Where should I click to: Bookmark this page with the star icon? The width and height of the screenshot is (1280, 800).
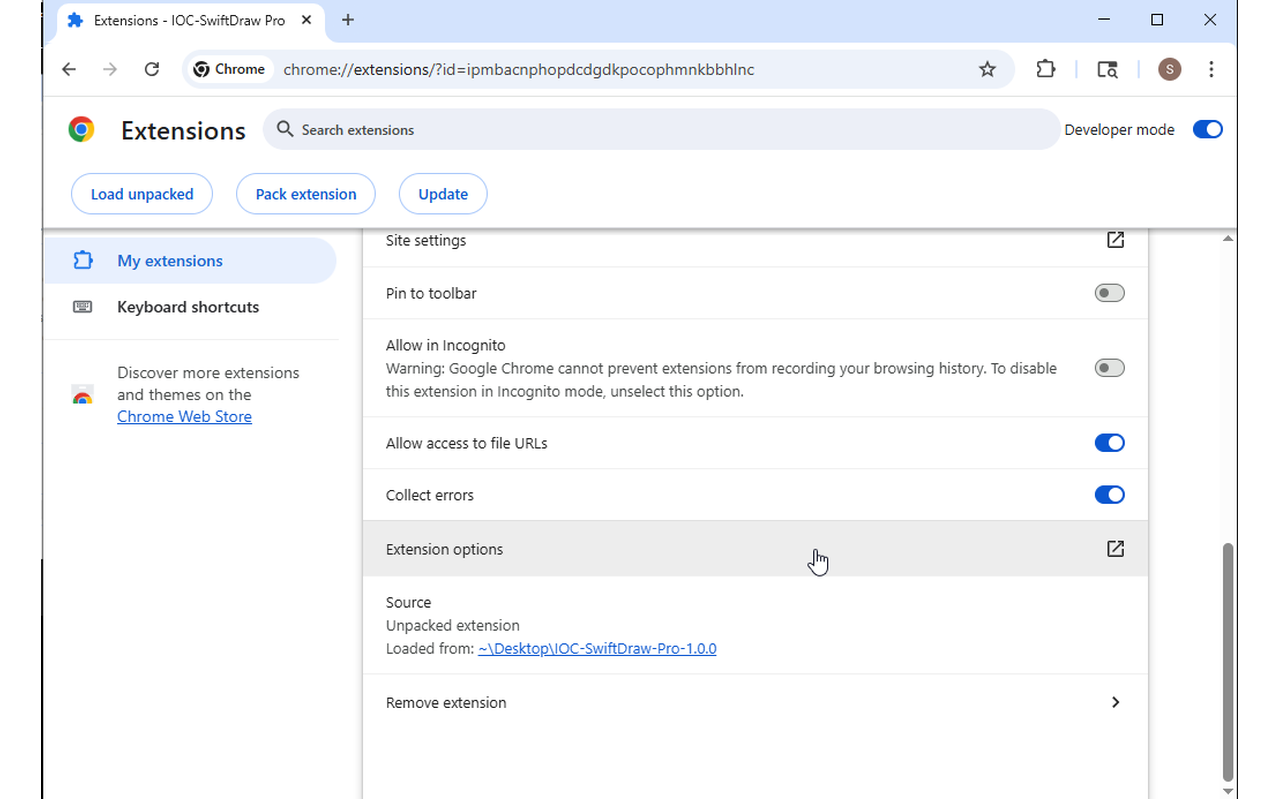(987, 69)
